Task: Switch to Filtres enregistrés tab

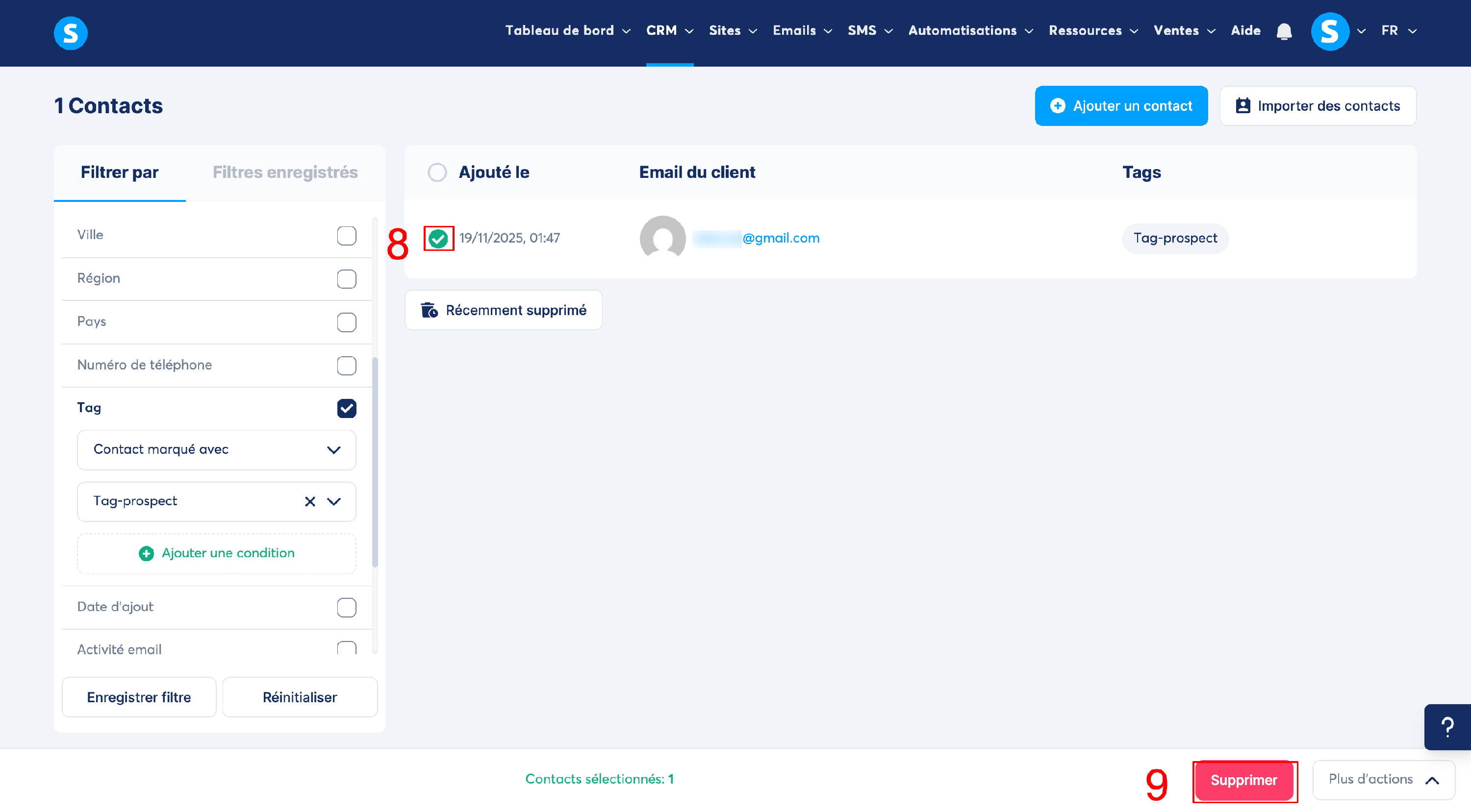Action: click(x=285, y=172)
